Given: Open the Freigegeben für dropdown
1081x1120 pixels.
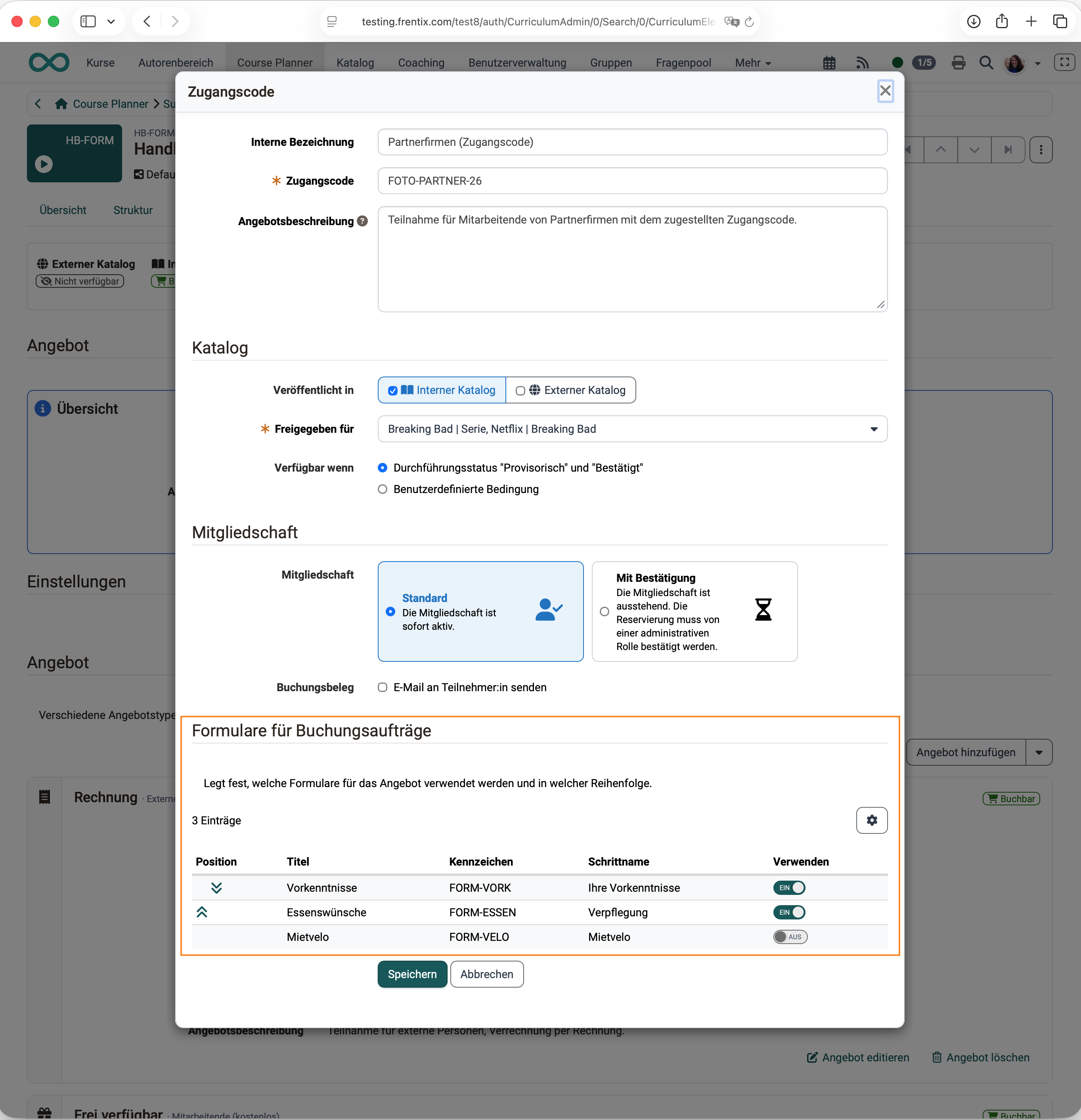Looking at the screenshot, I should point(632,429).
